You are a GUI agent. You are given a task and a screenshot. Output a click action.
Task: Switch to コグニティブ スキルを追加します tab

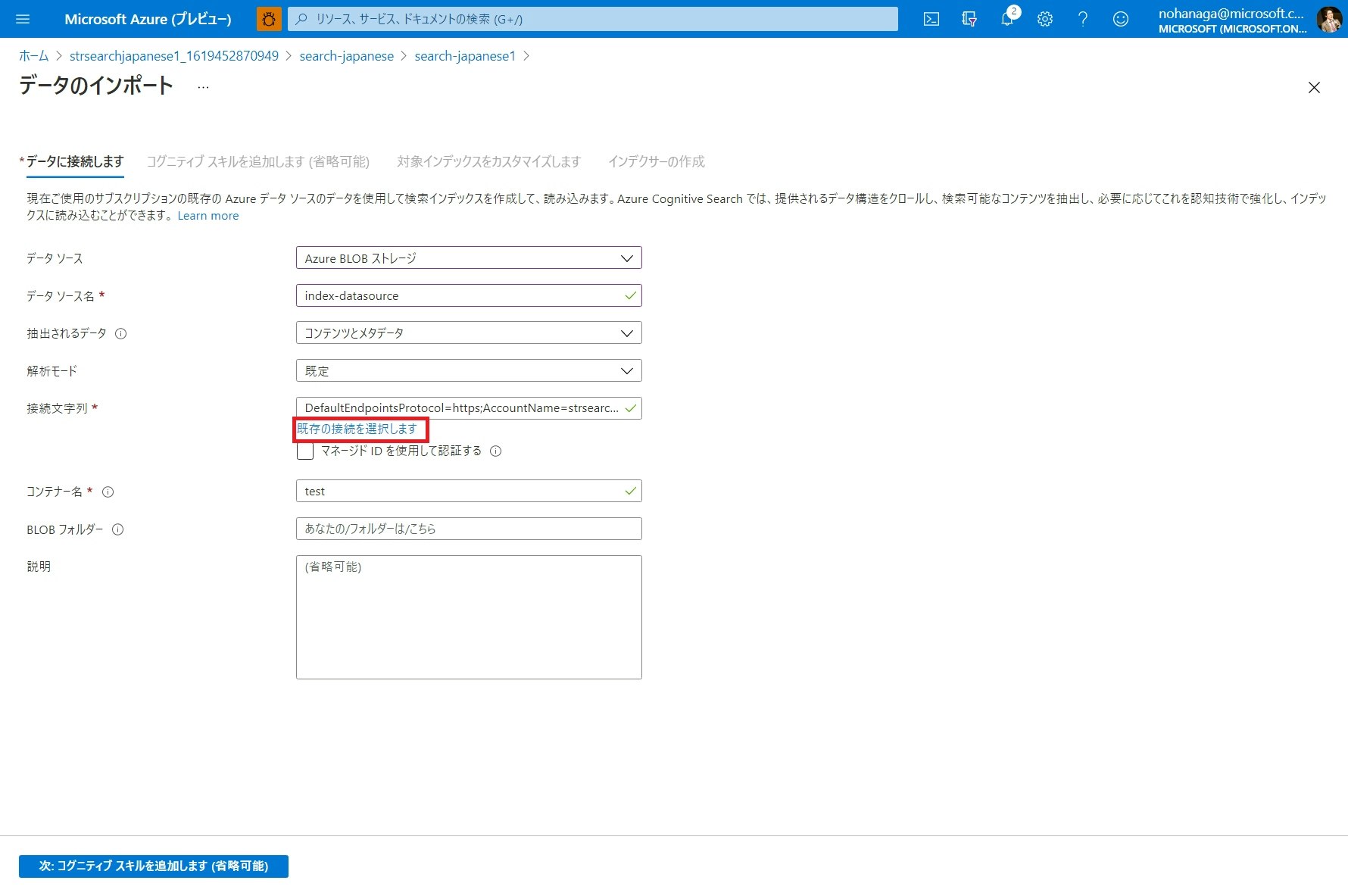pyautogui.click(x=258, y=161)
